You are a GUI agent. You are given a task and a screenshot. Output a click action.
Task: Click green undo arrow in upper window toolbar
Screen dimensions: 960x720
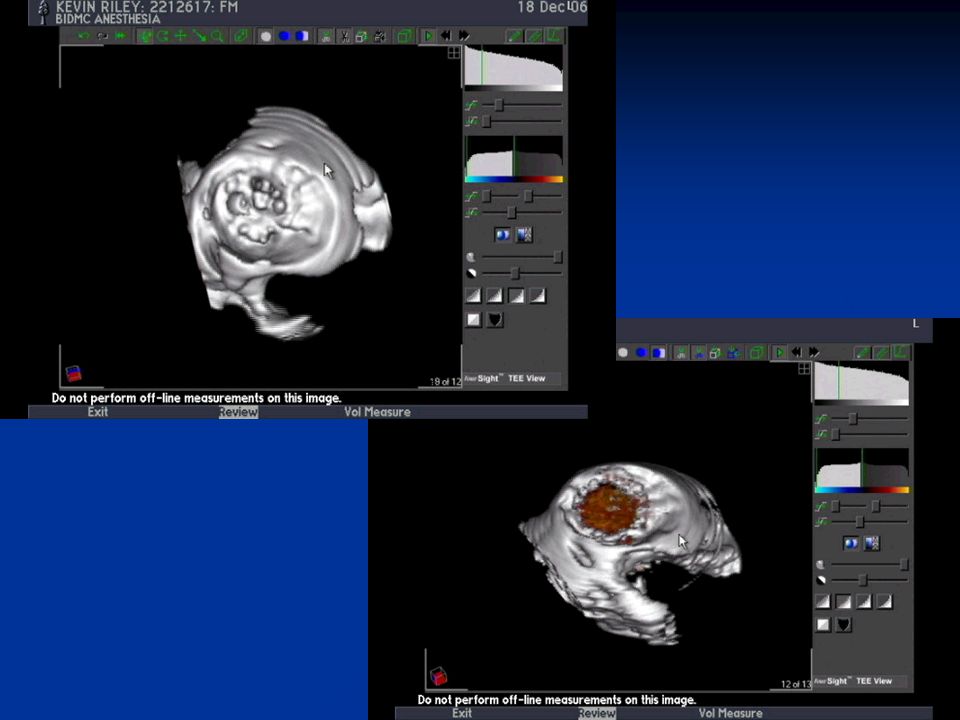click(x=83, y=36)
